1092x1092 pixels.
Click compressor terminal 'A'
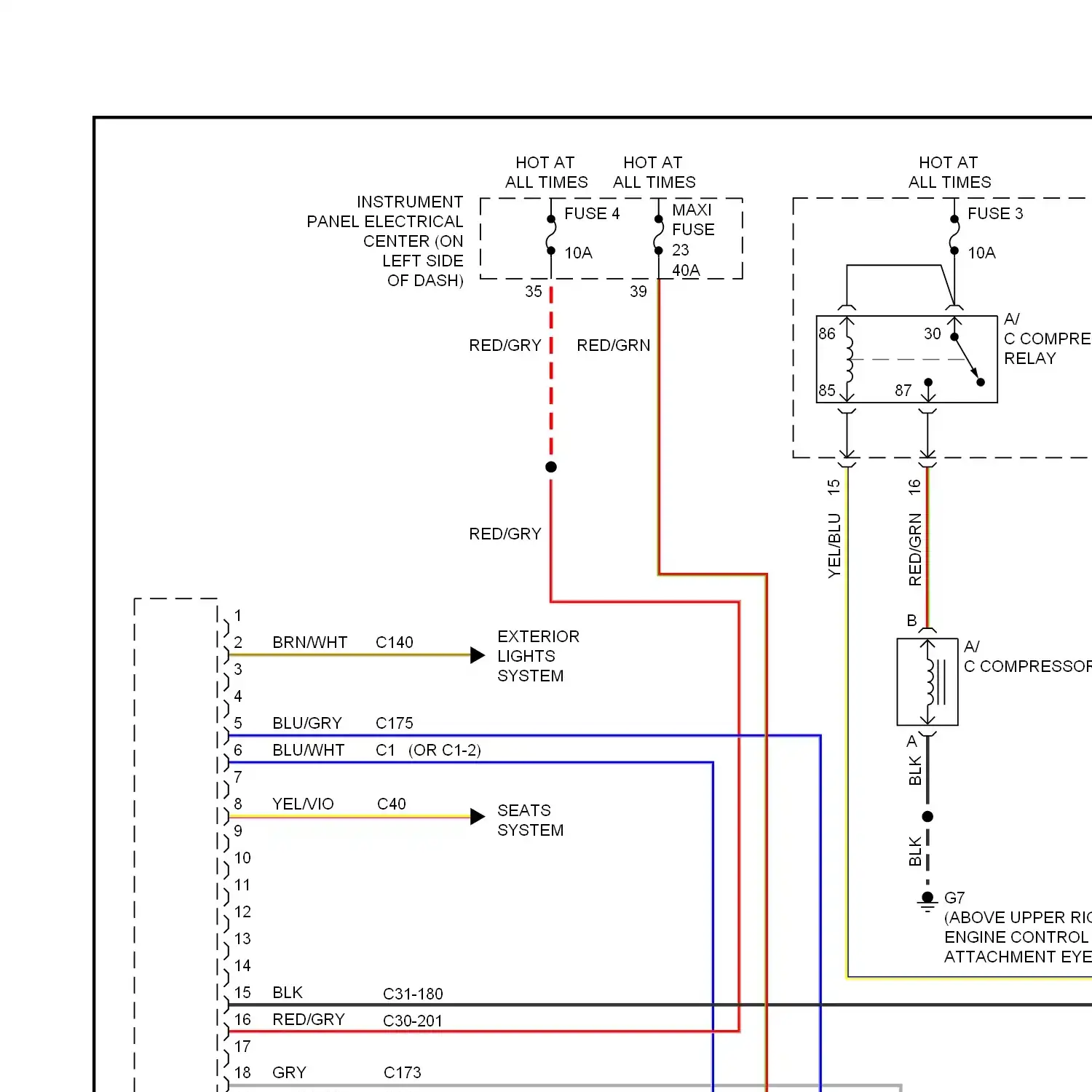[911, 741]
